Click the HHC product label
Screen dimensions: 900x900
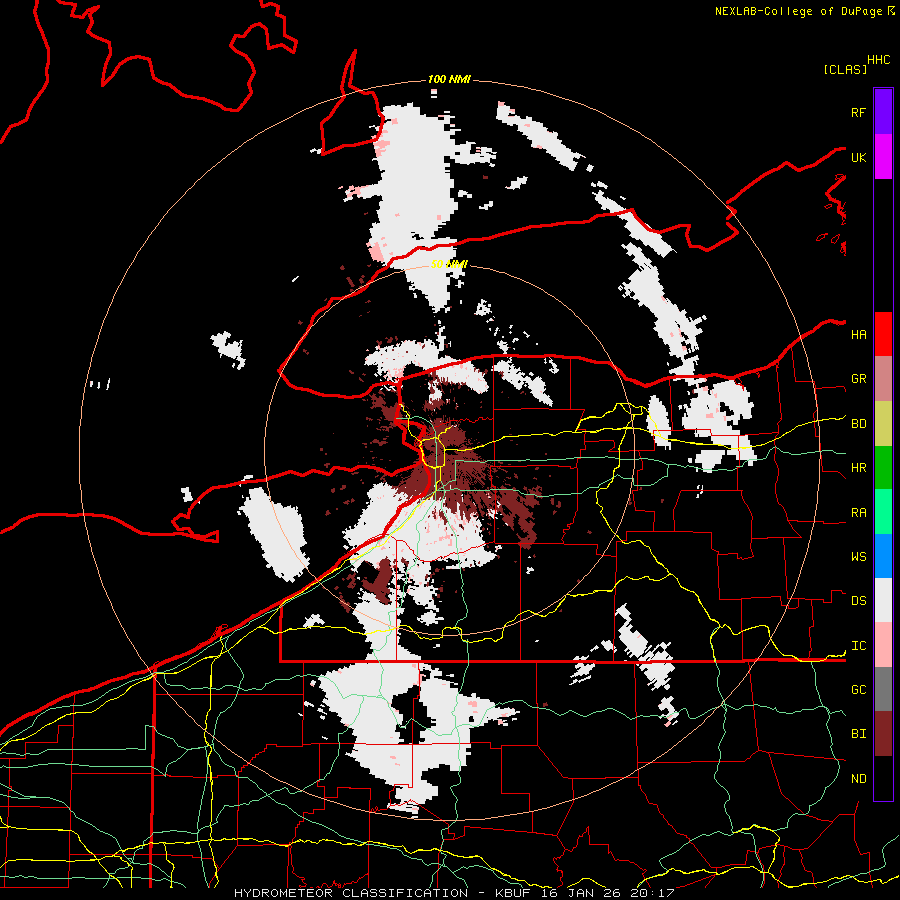878,60
